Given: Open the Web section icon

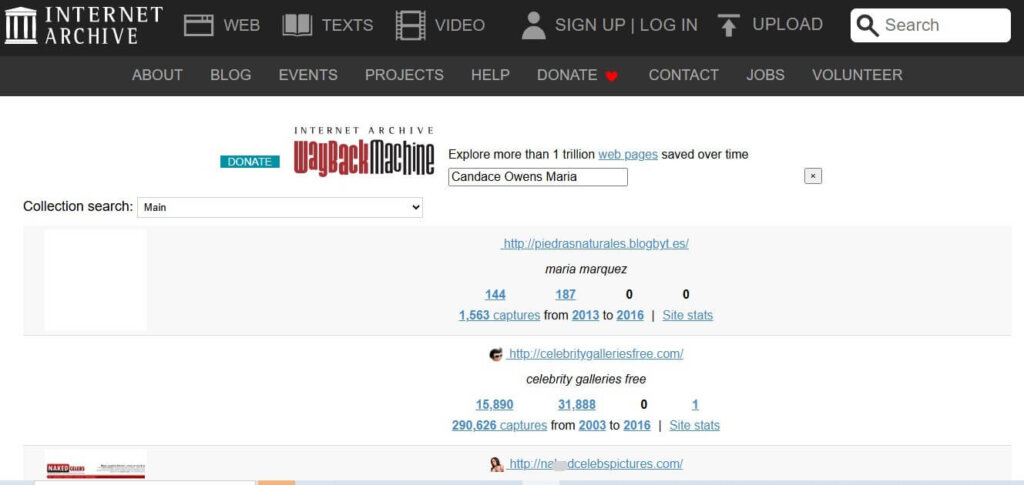Looking at the screenshot, I should [x=199, y=25].
